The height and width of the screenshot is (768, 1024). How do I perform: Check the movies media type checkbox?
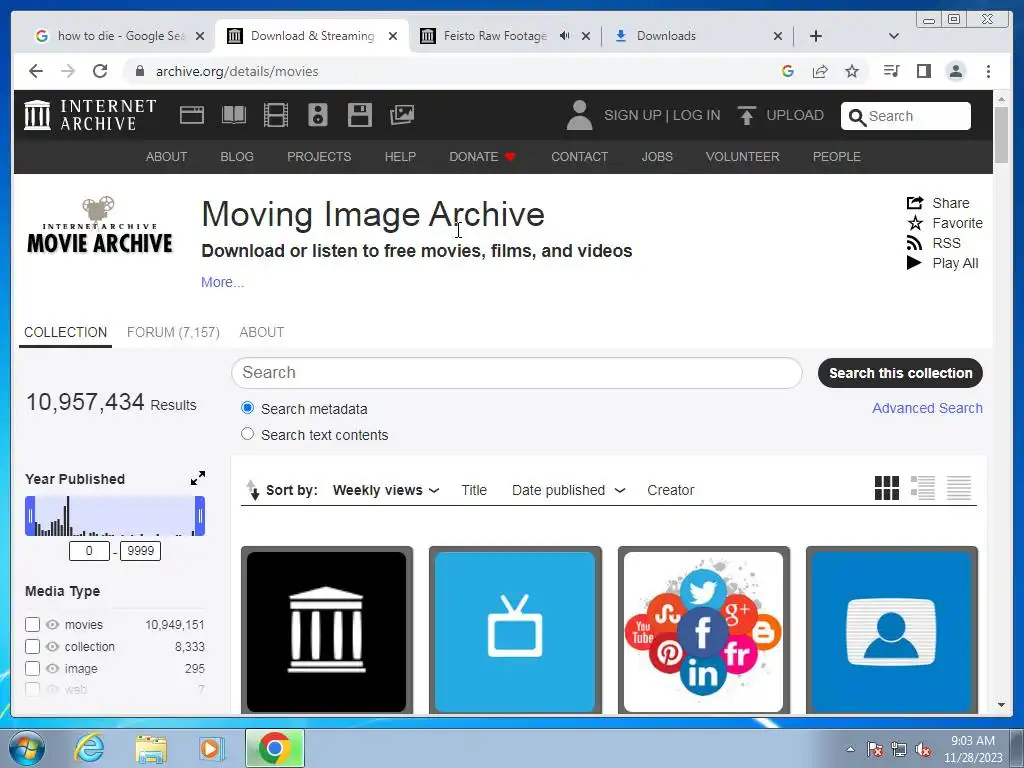[x=33, y=624]
